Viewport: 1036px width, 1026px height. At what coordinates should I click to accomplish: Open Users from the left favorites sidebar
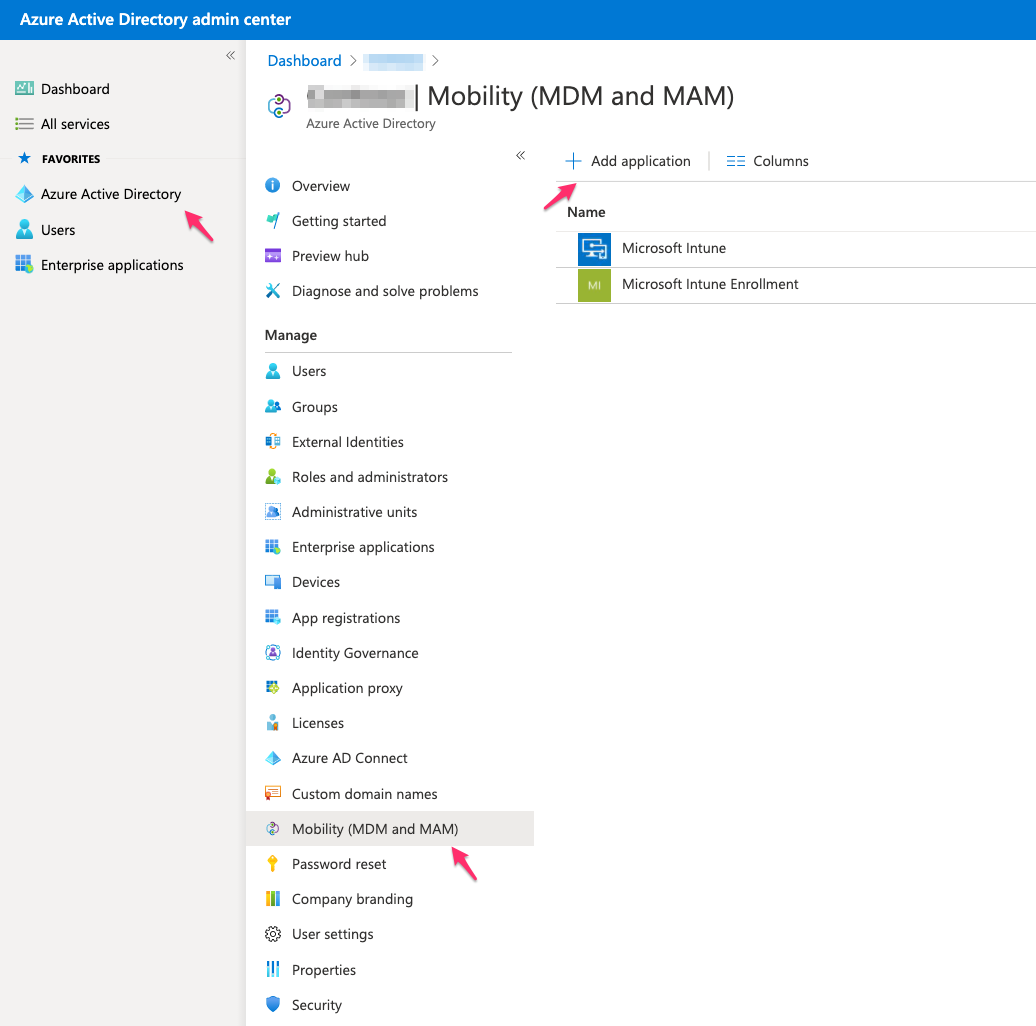click(58, 229)
